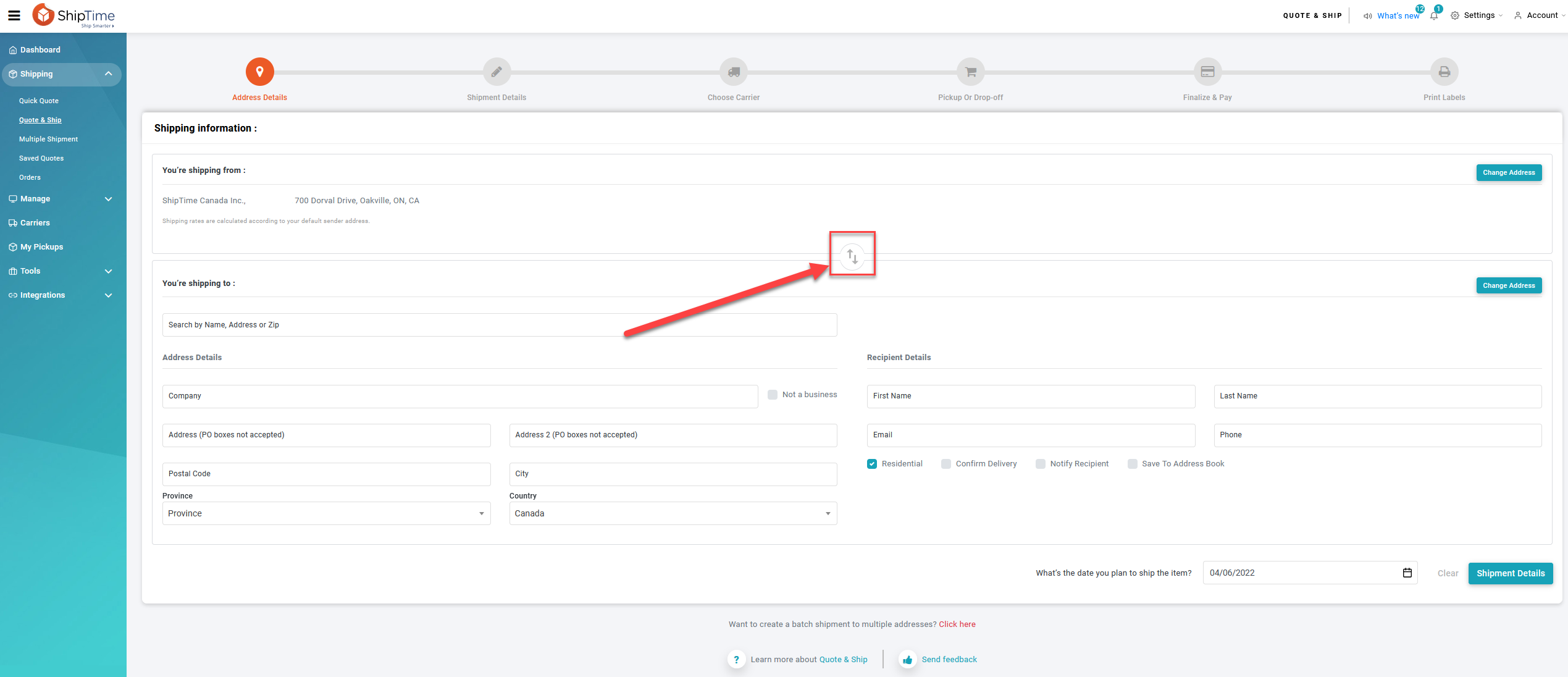This screenshot has height=677, width=1568.
Task: Click the notification bell icon
Action: click(1433, 15)
